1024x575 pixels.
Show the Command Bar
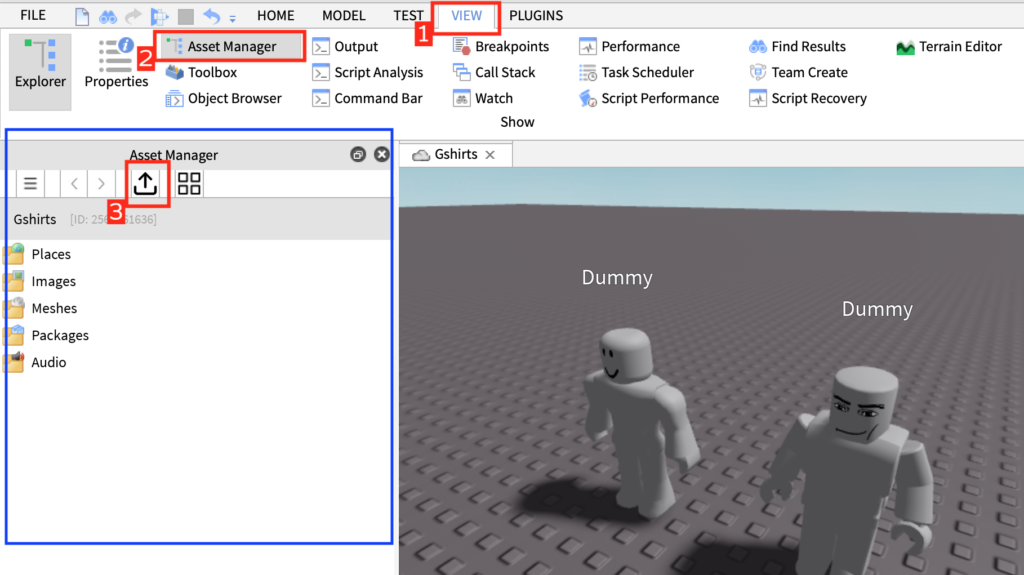(x=367, y=99)
